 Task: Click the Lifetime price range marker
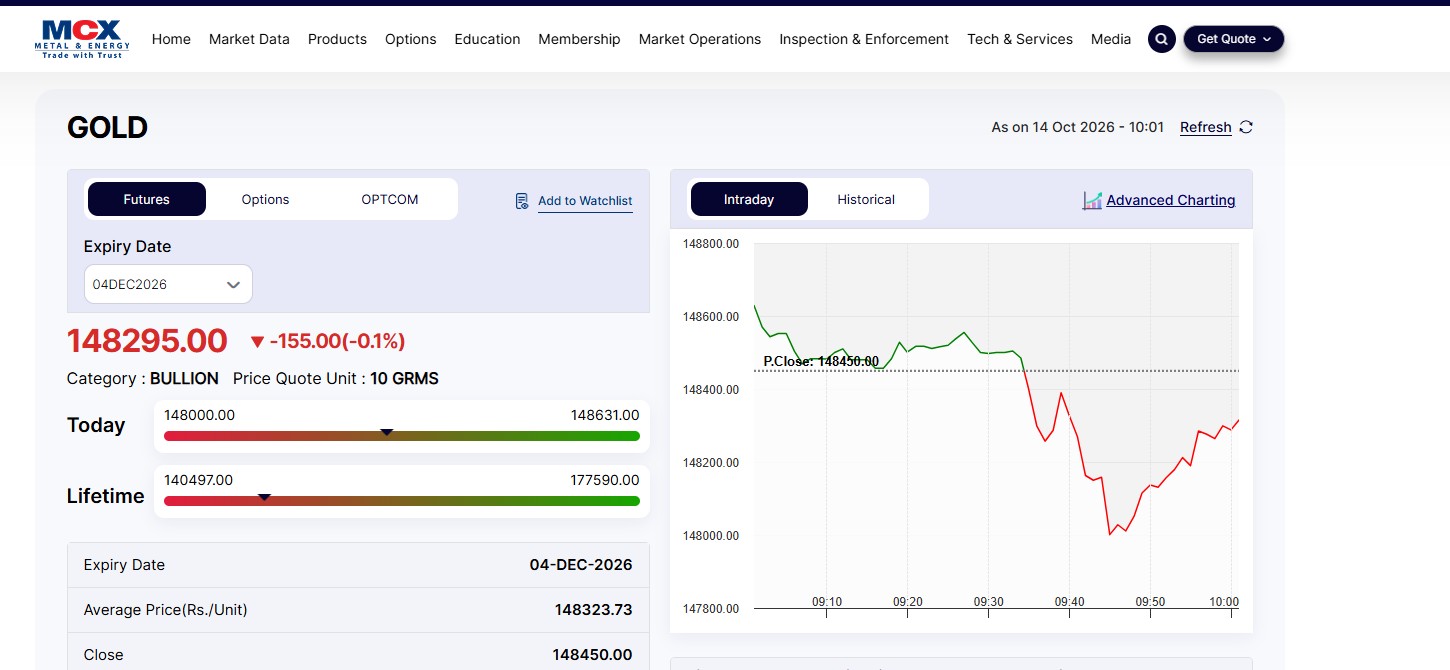click(x=264, y=497)
